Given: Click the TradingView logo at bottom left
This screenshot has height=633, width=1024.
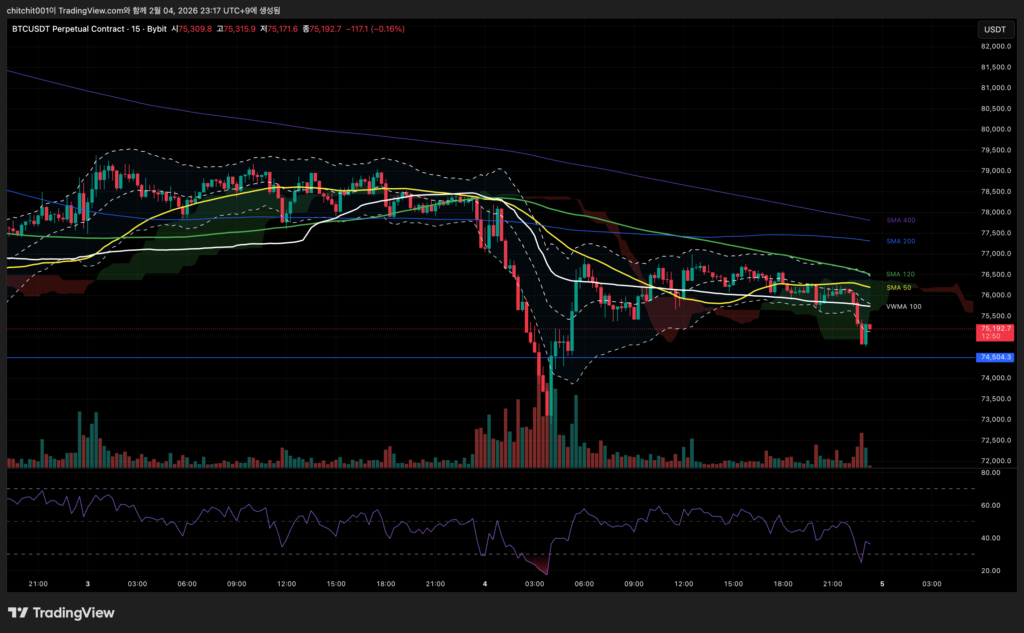Looking at the screenshot, I should pos(62,612).
